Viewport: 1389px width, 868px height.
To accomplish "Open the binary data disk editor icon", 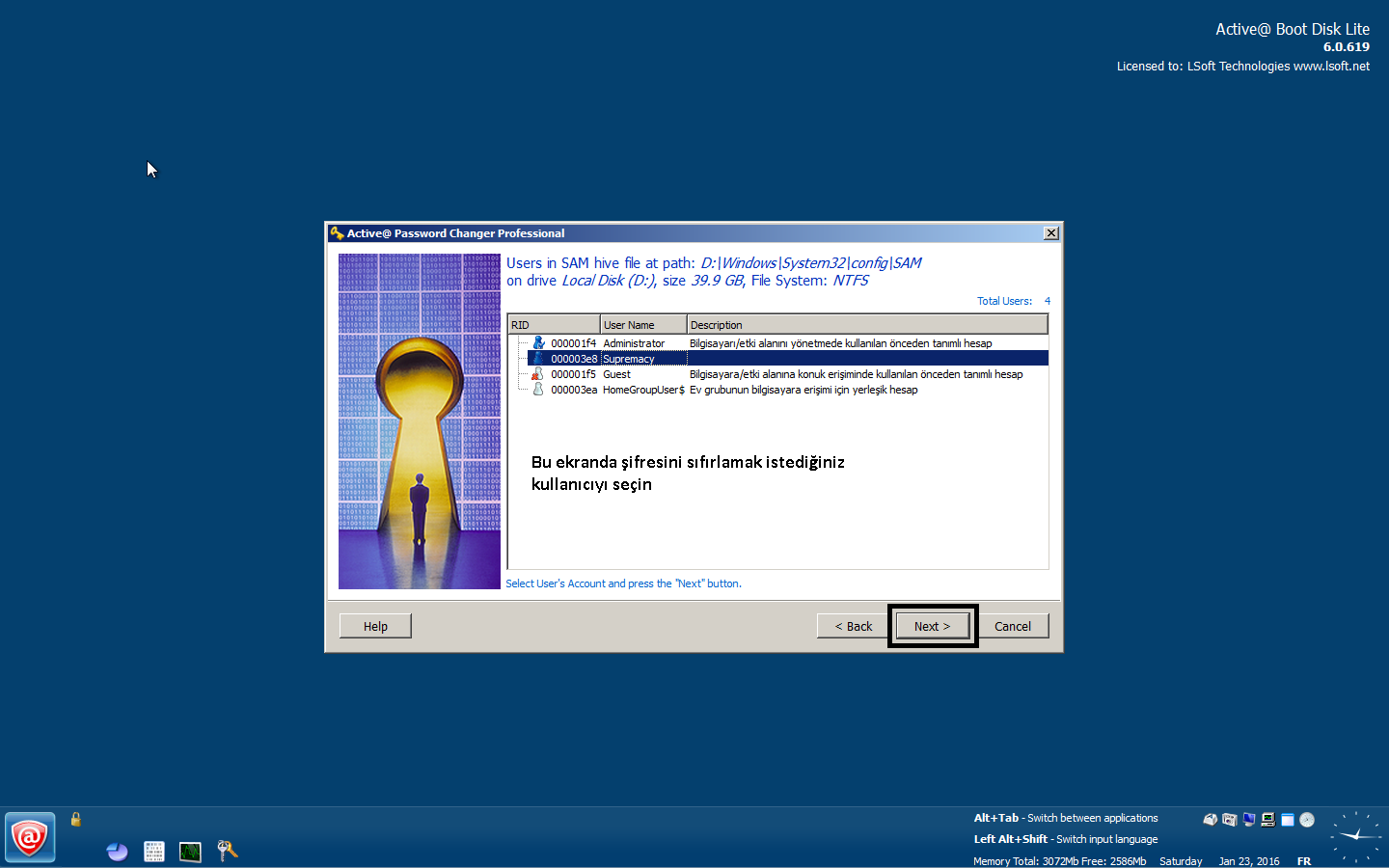I will (x=154, y=852).
